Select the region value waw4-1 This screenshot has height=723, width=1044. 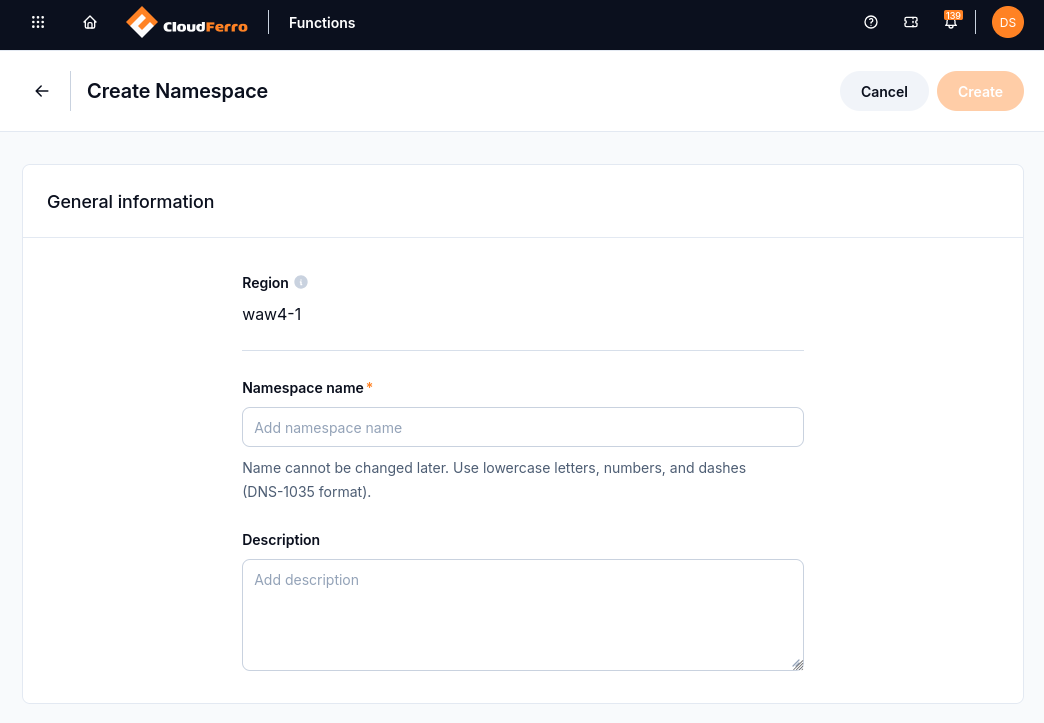(x=272, y=314)
